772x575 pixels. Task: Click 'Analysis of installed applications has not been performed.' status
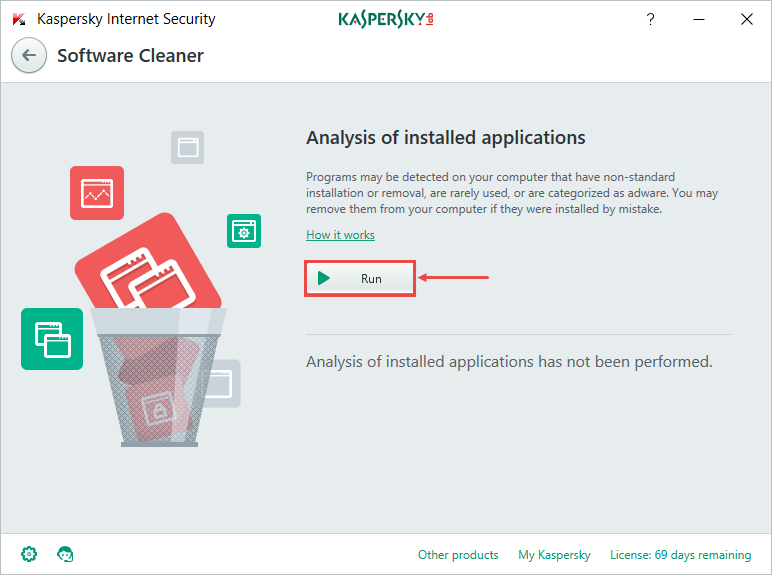pos(509,362)
